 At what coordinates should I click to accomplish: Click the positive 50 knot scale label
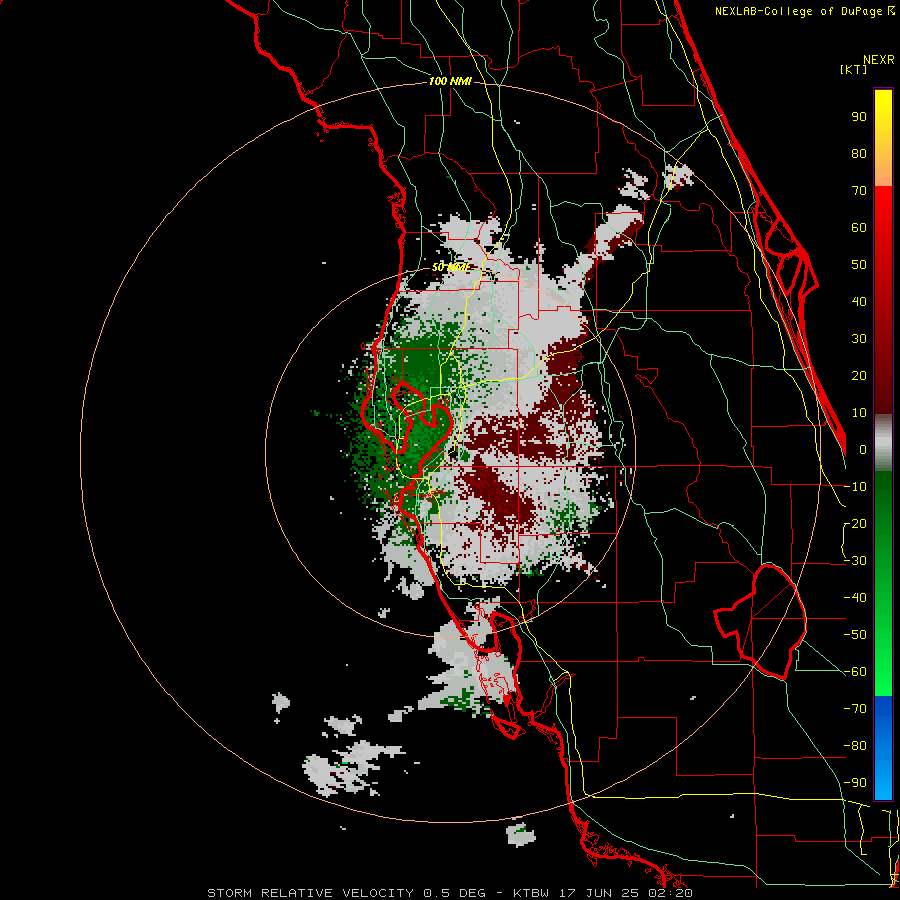pos(859,265)
